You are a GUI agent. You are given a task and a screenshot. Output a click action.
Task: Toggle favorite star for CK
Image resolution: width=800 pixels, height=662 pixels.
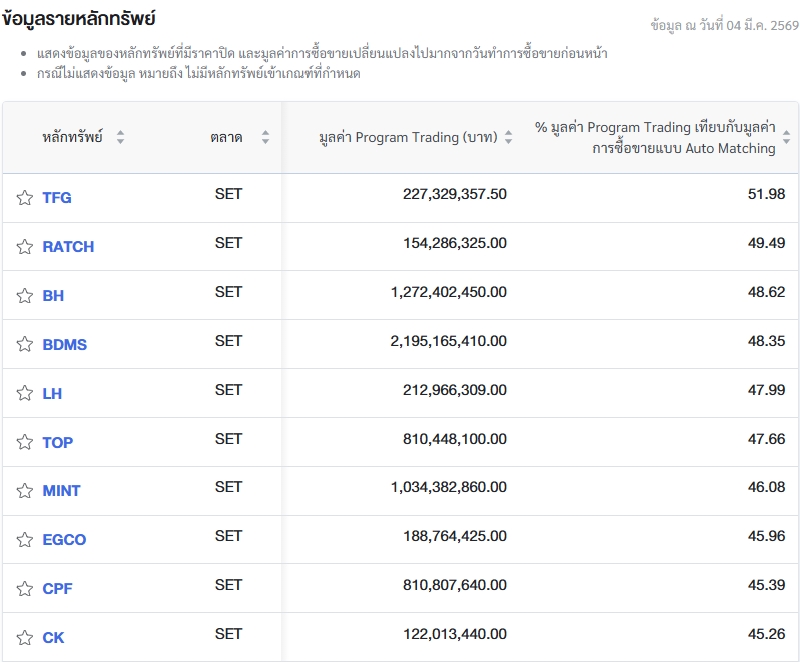click(x=25, y=638)
